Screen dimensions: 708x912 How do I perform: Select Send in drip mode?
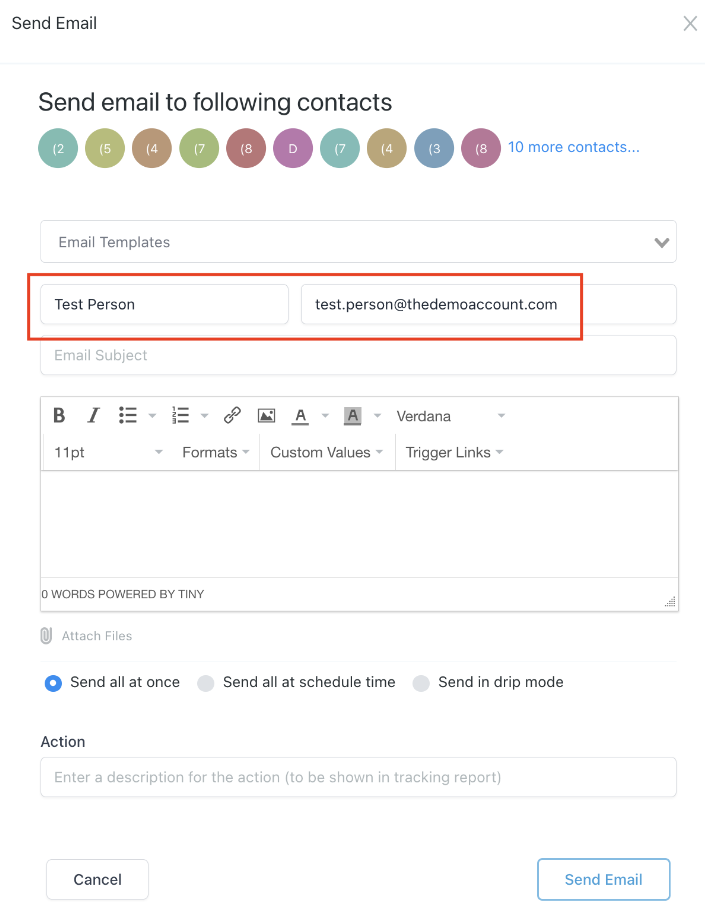coord(421,683)
